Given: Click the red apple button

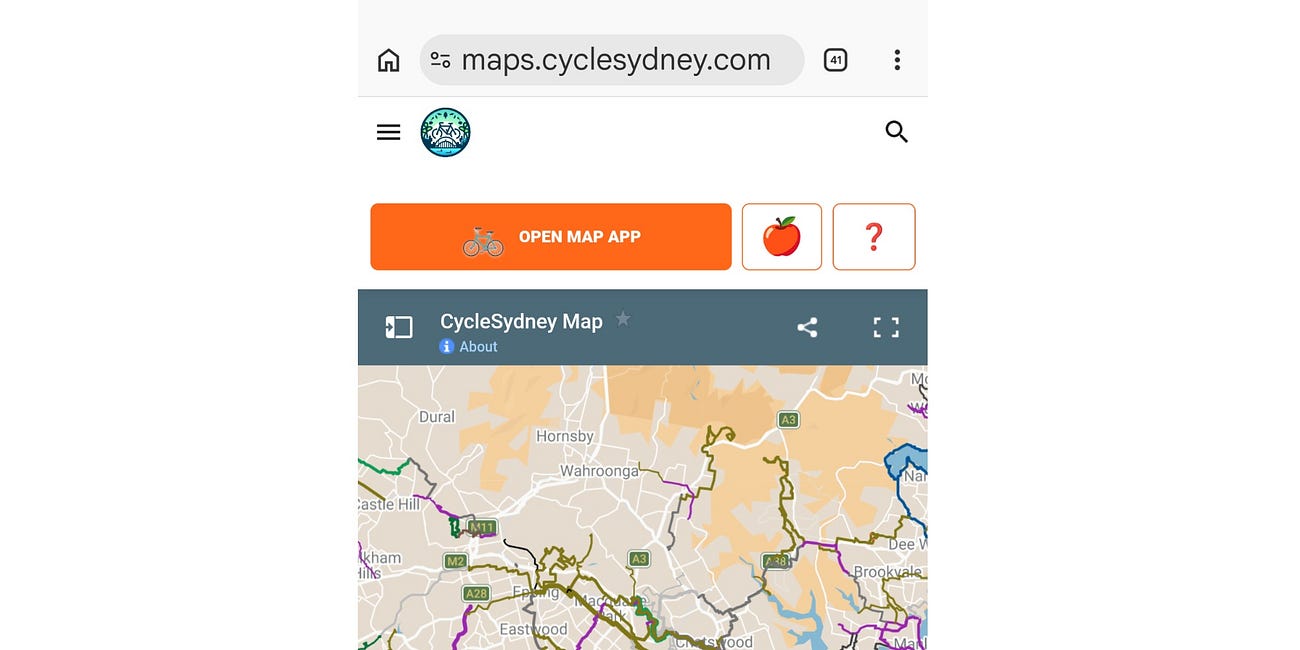Looking at the screenshot, I should 782,237.
